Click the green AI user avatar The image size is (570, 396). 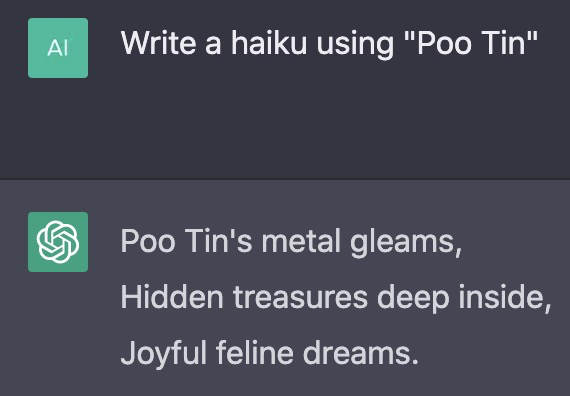click(x=58, y=48)
